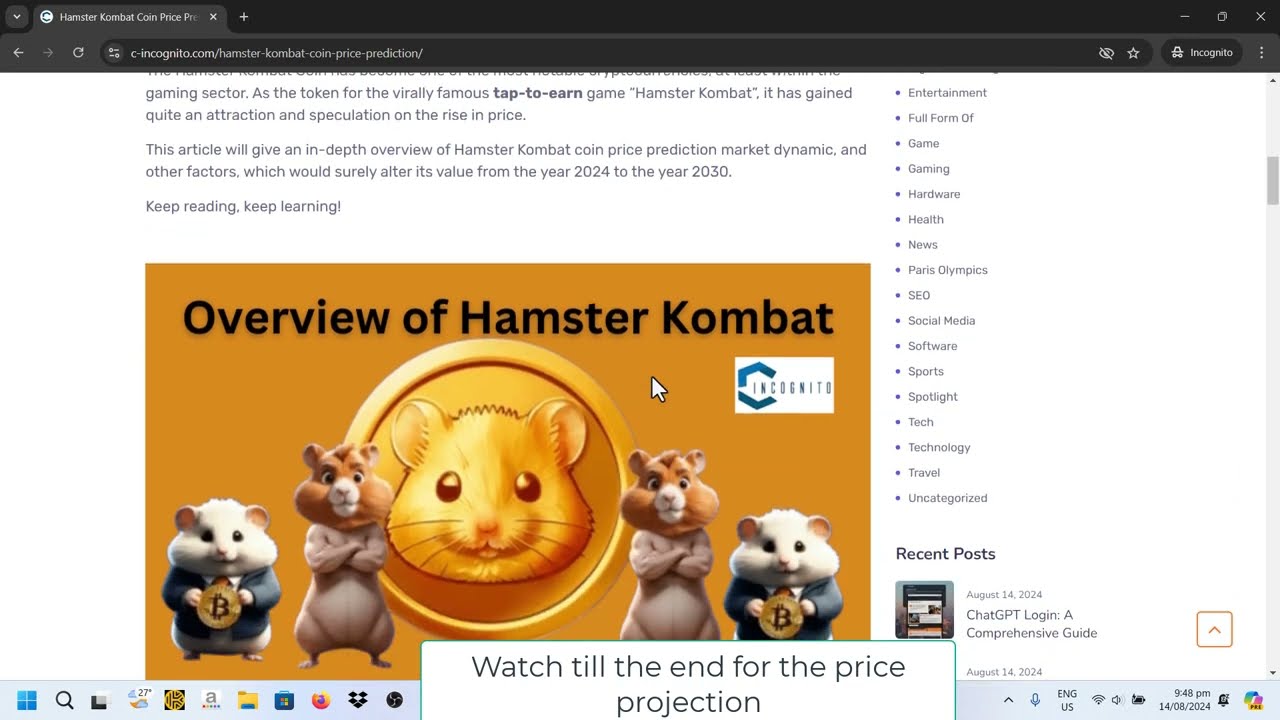
Task: Close the Hamster Kombat Coin tab
Action: (213, 17)
